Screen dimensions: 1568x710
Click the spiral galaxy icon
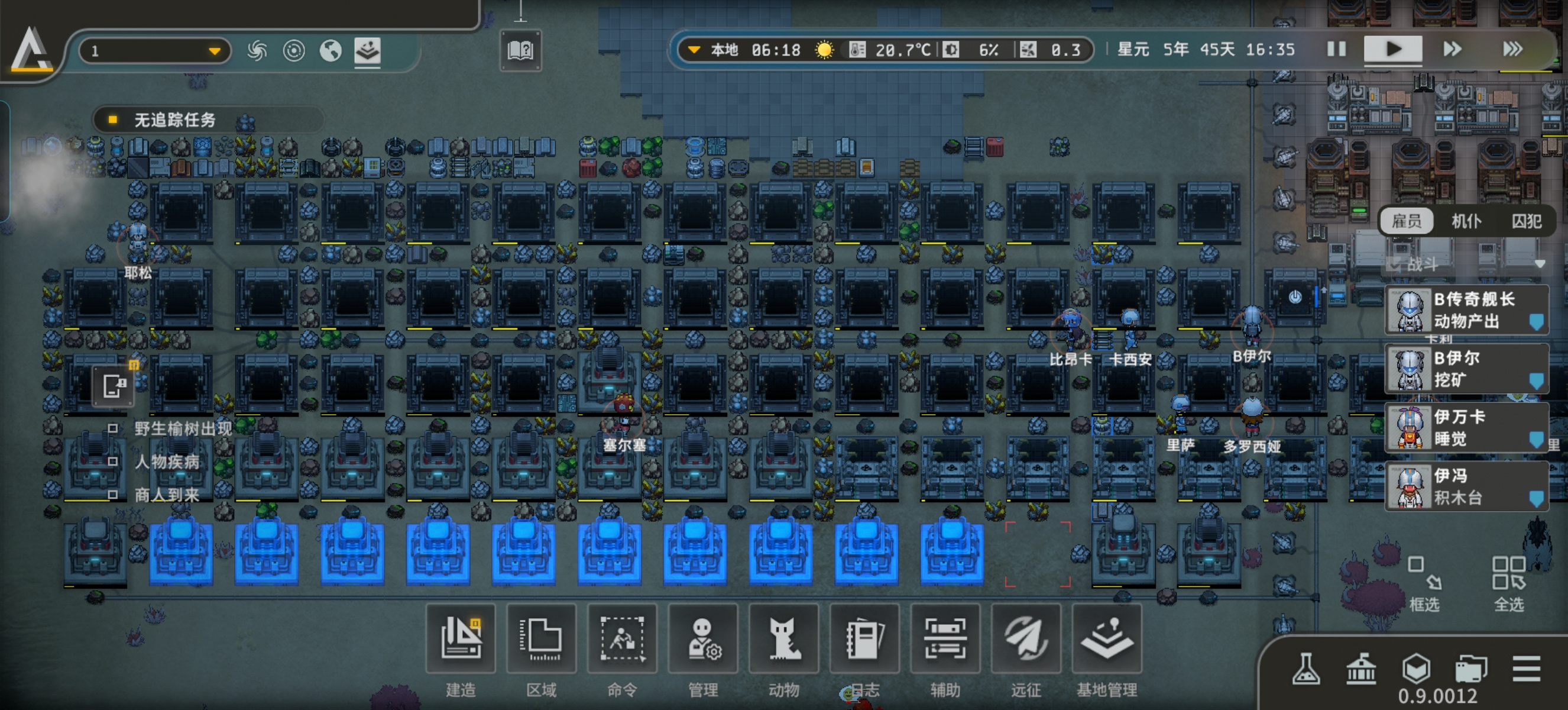pos(257,50)
